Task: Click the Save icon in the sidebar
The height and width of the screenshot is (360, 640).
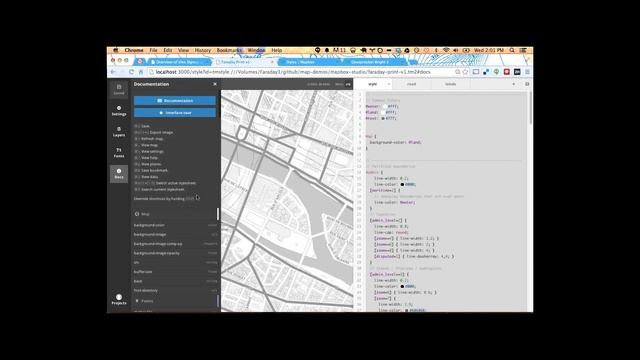Action: 119,89
